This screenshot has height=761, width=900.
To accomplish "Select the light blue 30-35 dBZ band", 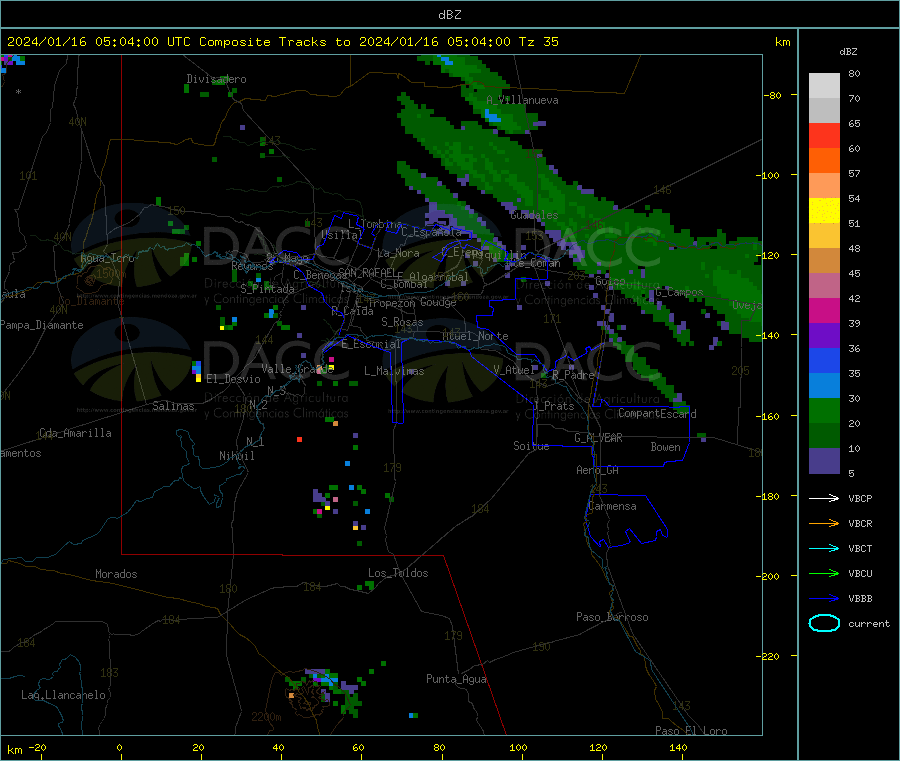I will click(x=824, y=386).
